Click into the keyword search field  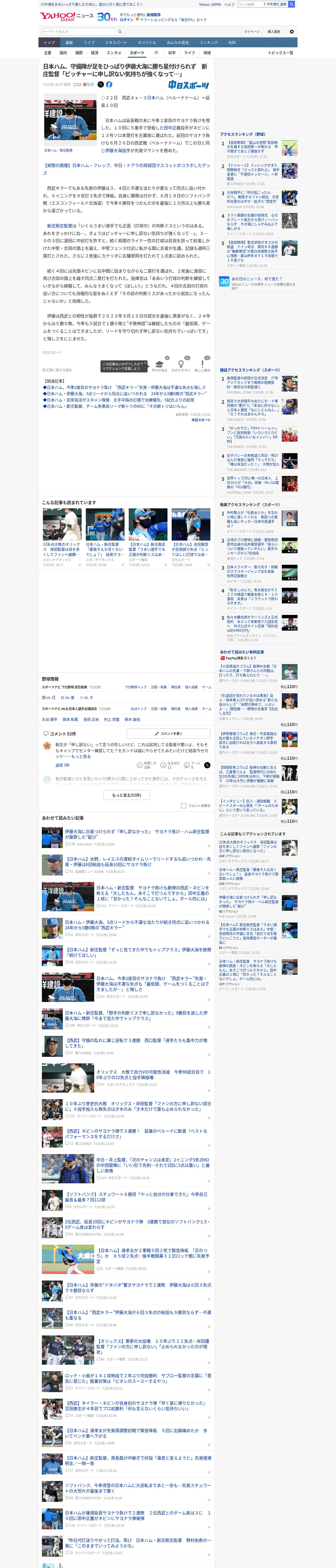79,32
